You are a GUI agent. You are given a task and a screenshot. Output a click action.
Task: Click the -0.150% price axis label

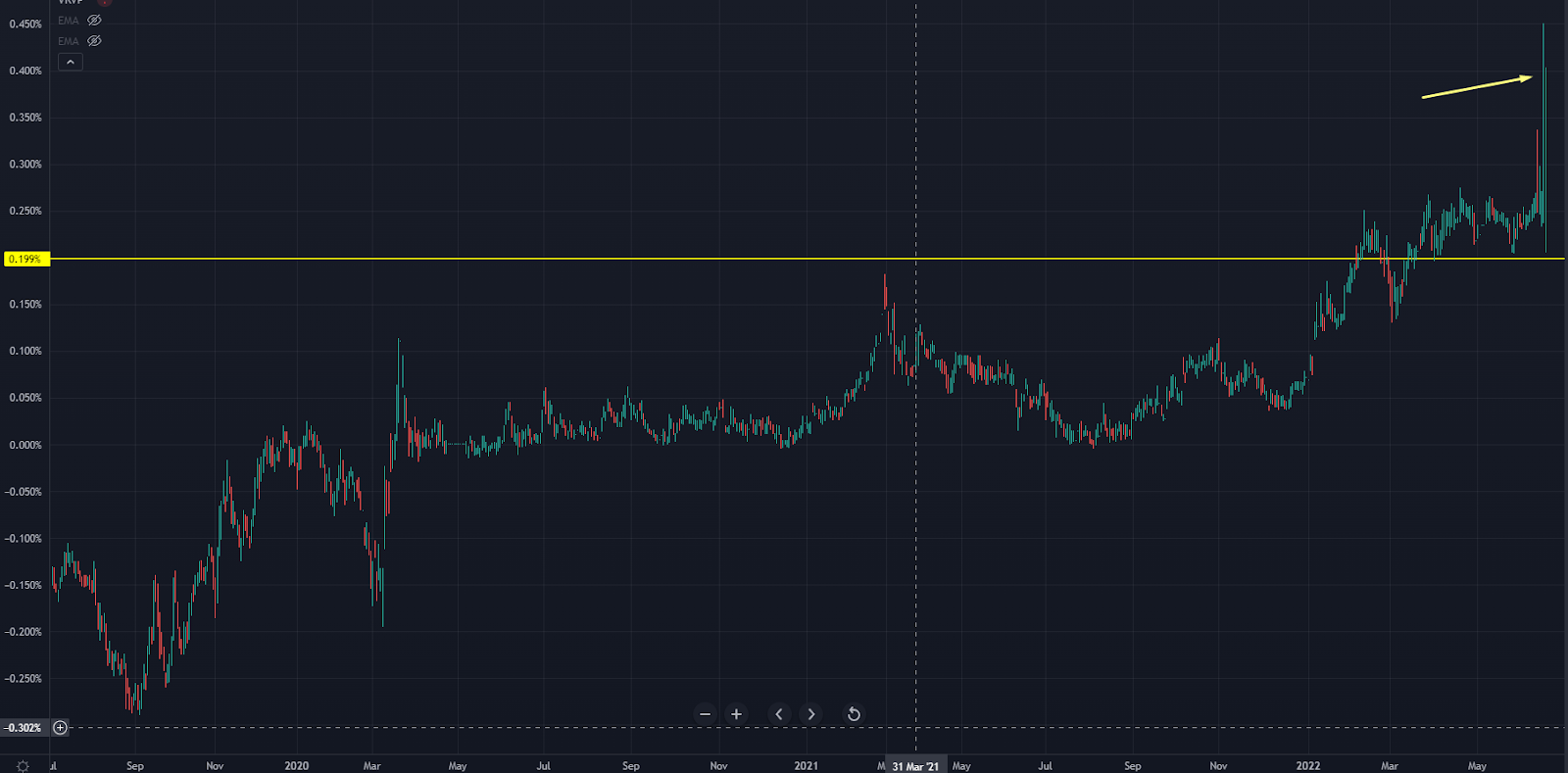click(x=24, y=585)
